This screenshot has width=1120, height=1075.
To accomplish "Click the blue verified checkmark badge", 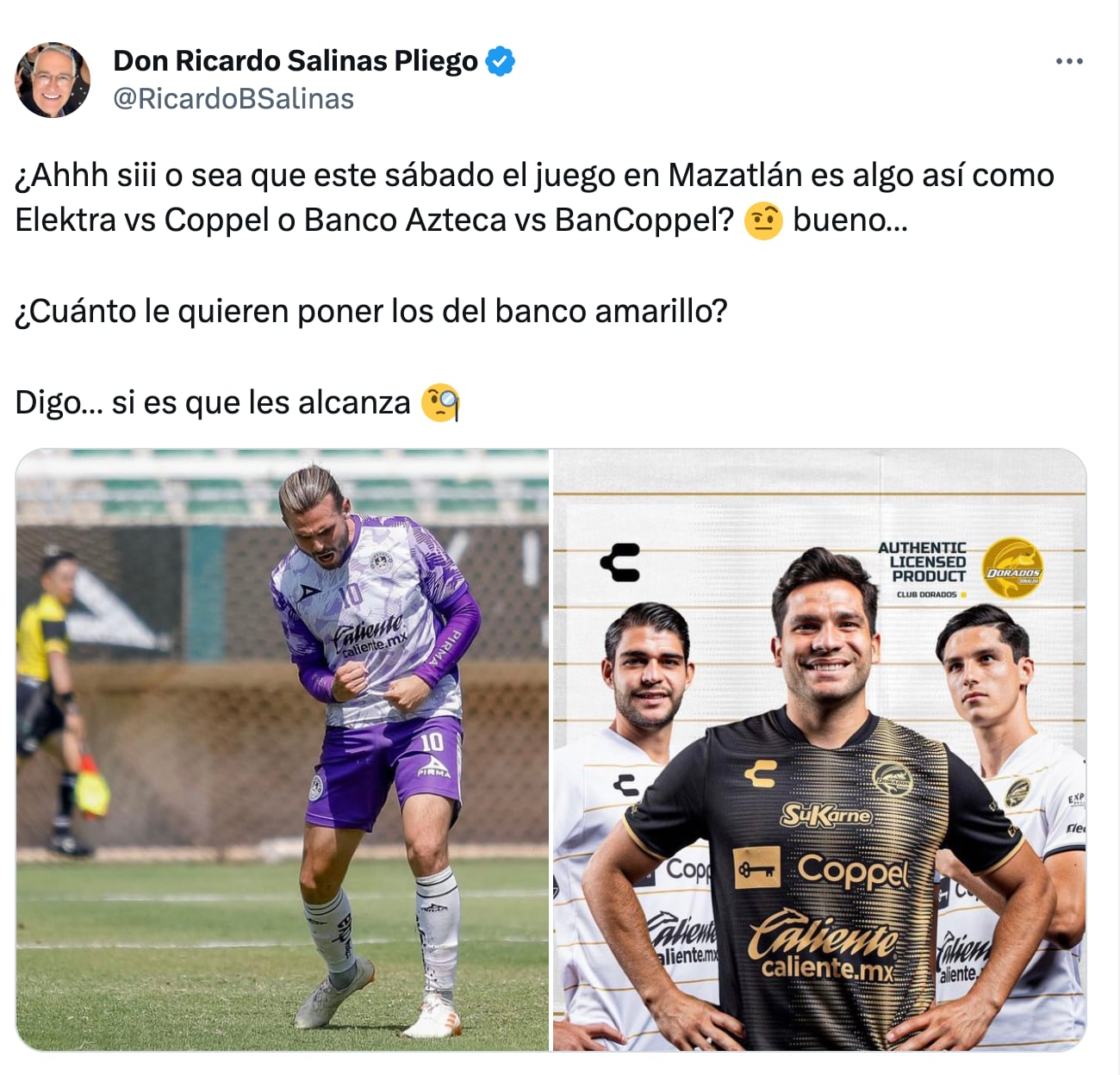I will 501,61.
